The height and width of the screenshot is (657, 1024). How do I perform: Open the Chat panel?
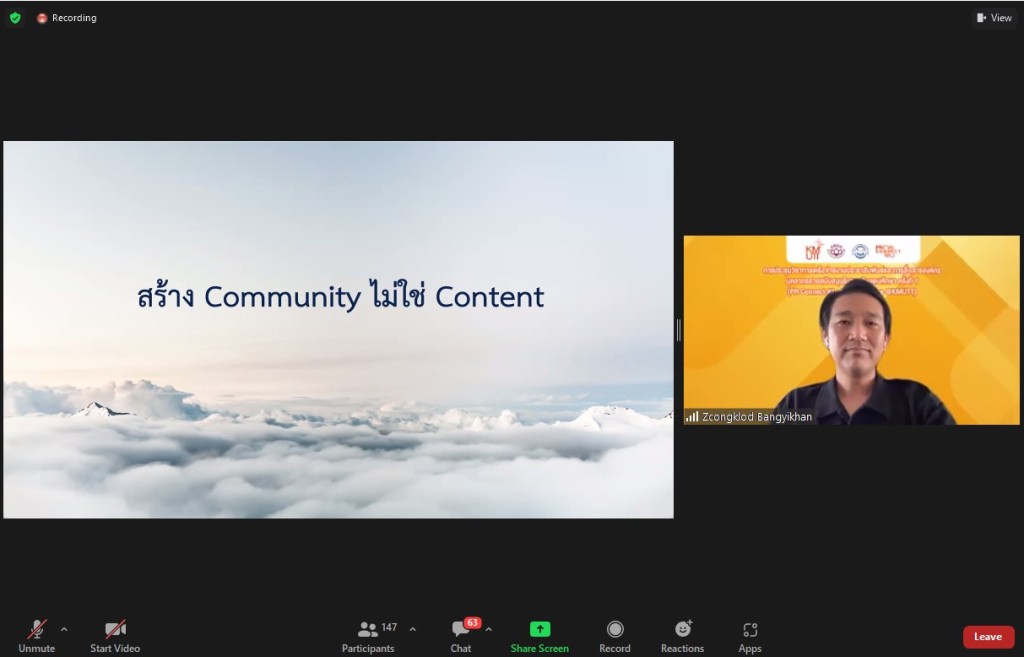(461, 635)
